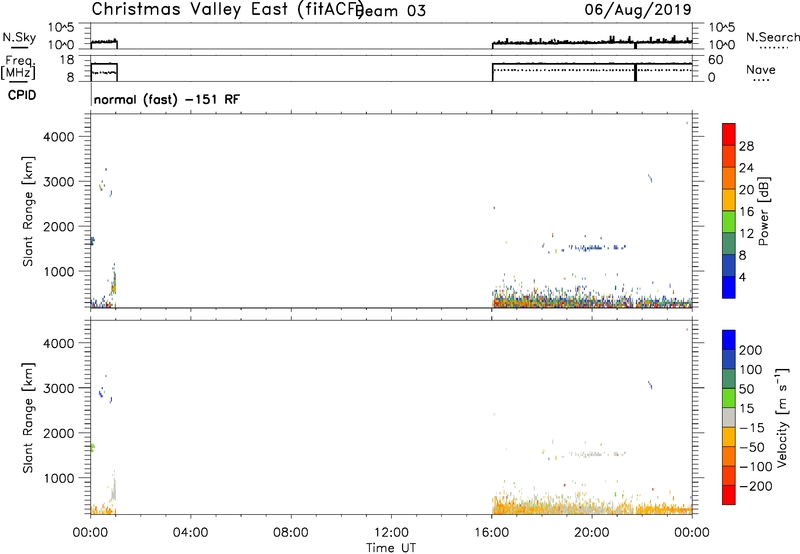Viewport: 800px width, 554px height.
Task: Click the "20:00" time tick label
Action: point(592,532)
